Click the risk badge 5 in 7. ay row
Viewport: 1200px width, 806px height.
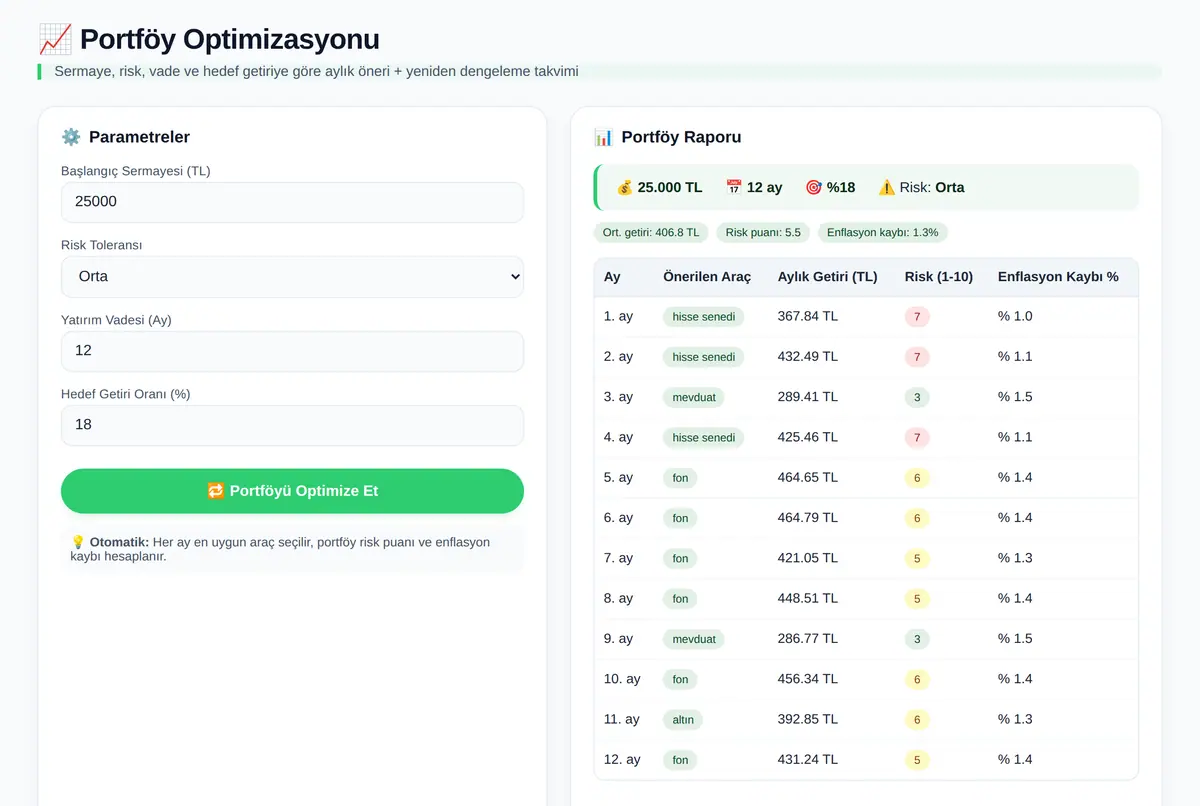(x=917, y=558)
